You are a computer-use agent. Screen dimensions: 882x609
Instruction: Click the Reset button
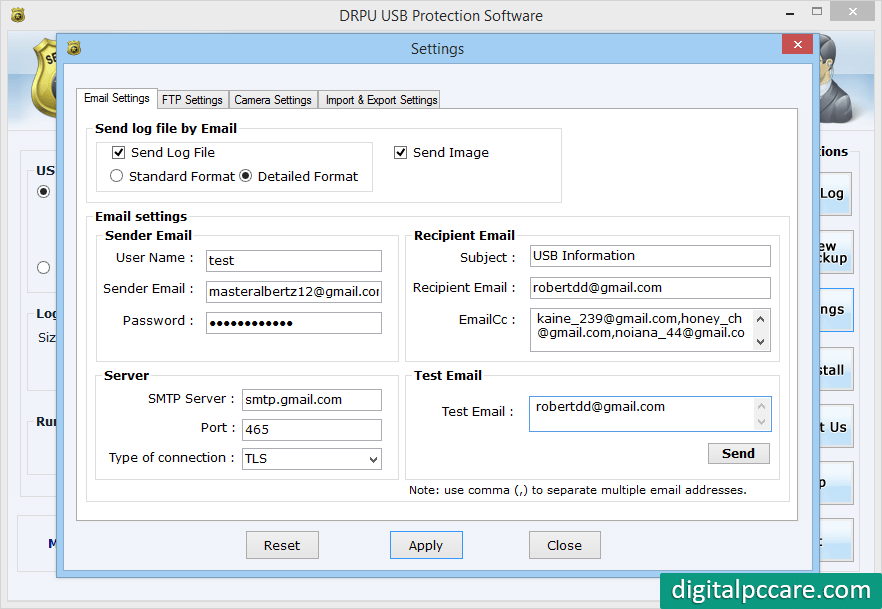pos(282,545)
